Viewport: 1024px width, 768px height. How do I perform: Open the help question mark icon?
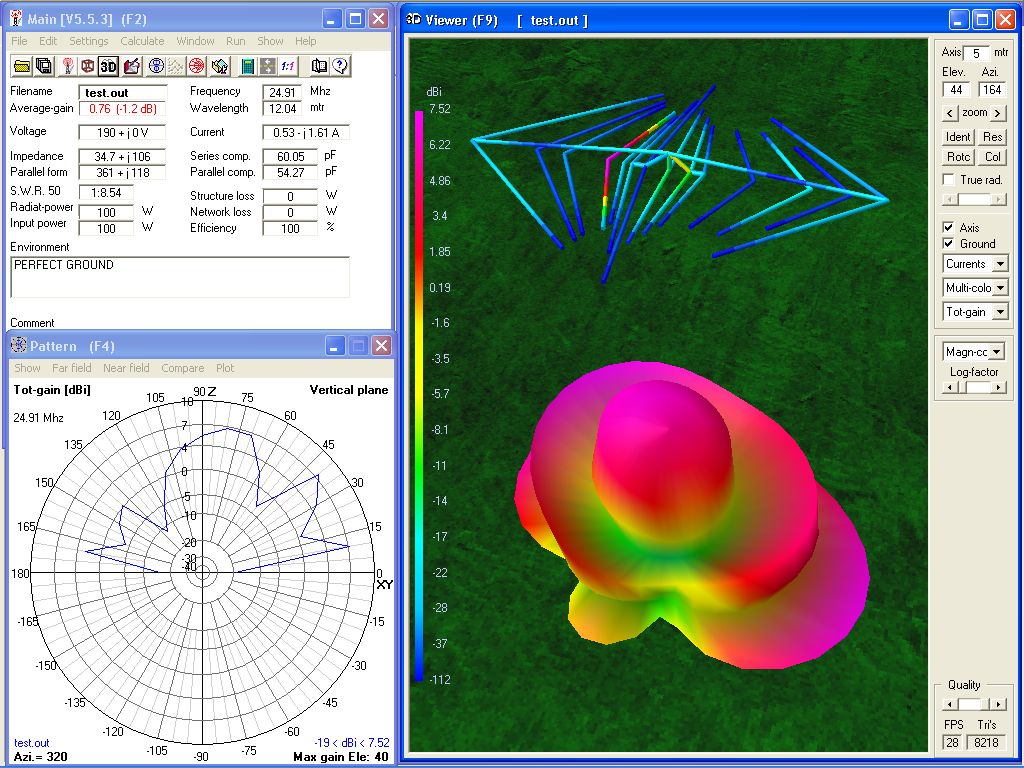pyautogui.click(x=340, y=66)
